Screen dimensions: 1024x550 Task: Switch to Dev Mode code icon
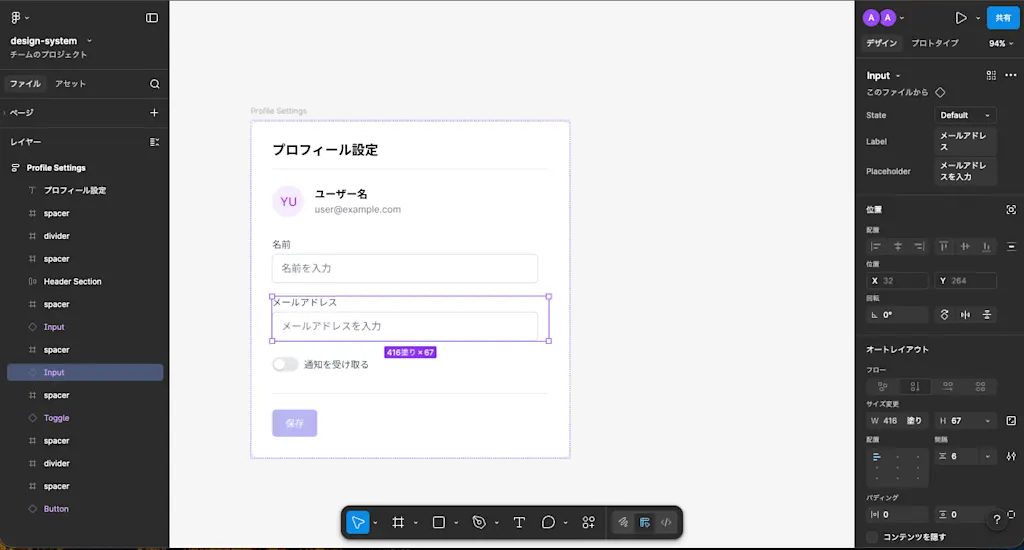coord(666,523)
